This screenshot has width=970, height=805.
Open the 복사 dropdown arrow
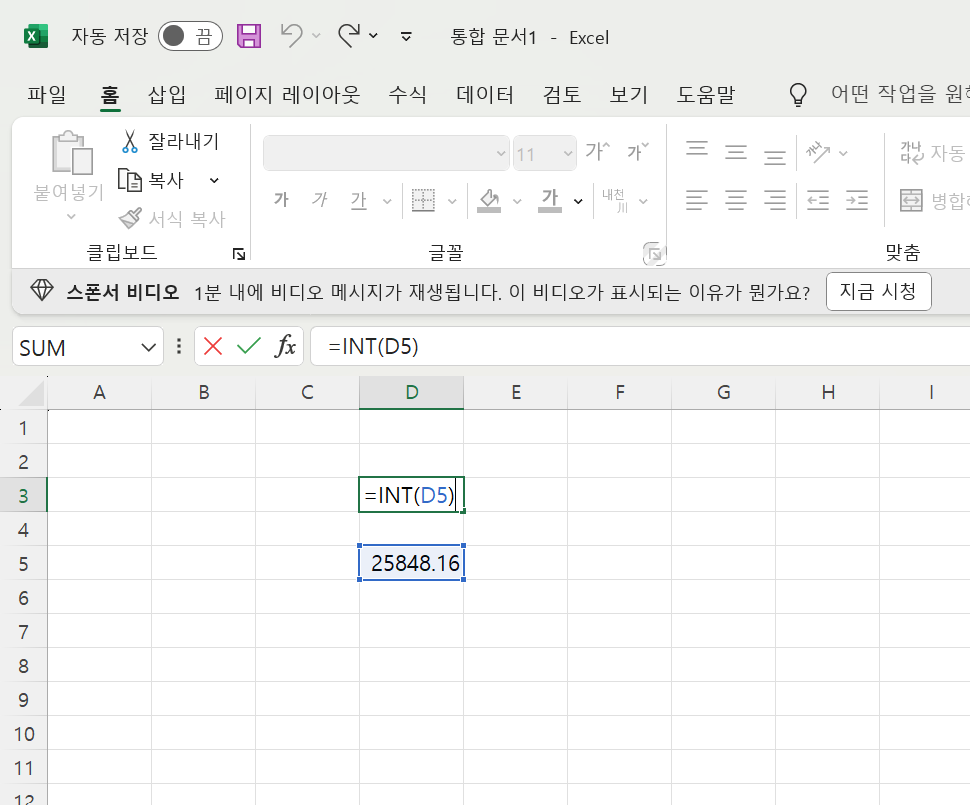click(x=214, y=181)
